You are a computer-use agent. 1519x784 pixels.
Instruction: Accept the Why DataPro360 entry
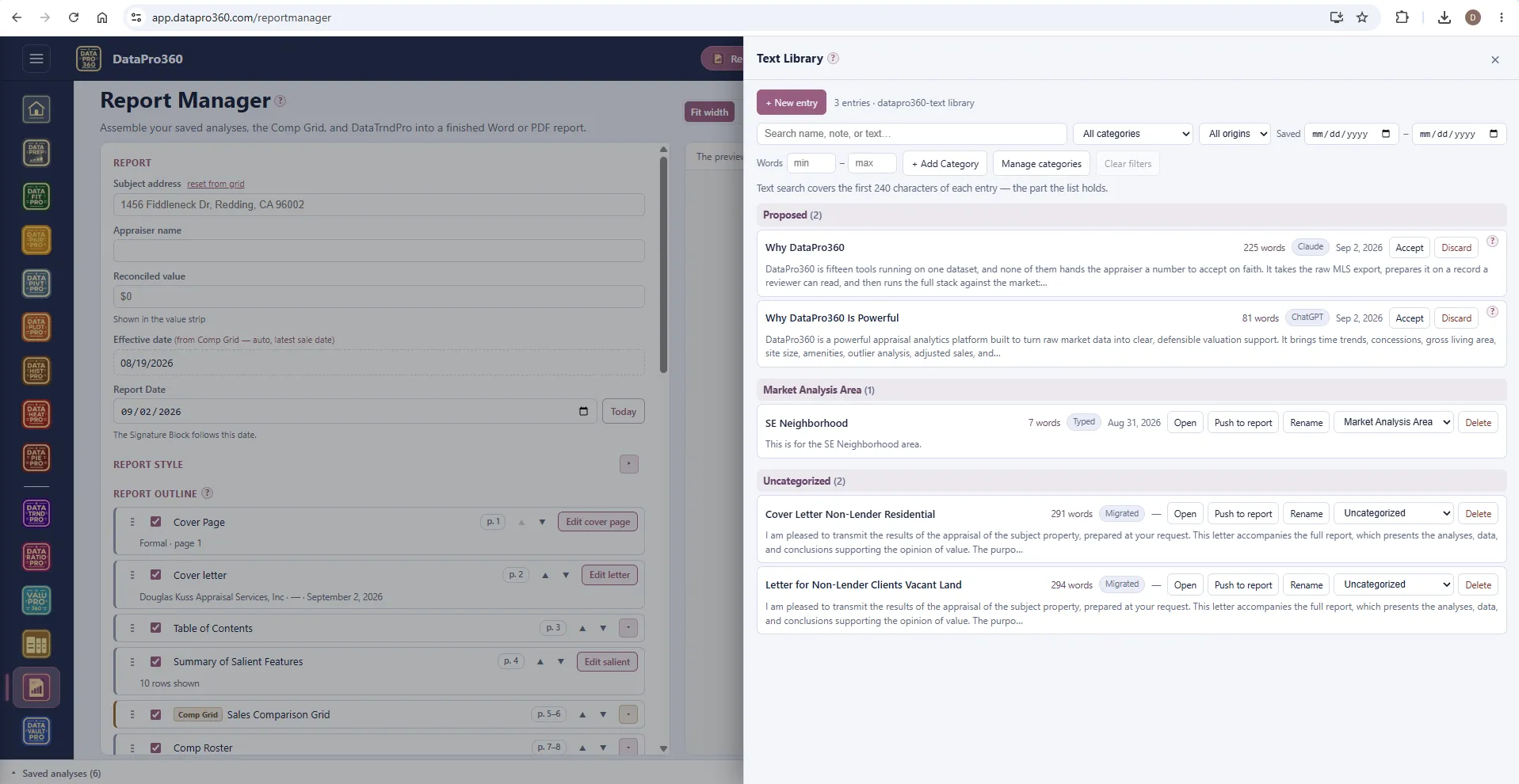pos(1409,248)
